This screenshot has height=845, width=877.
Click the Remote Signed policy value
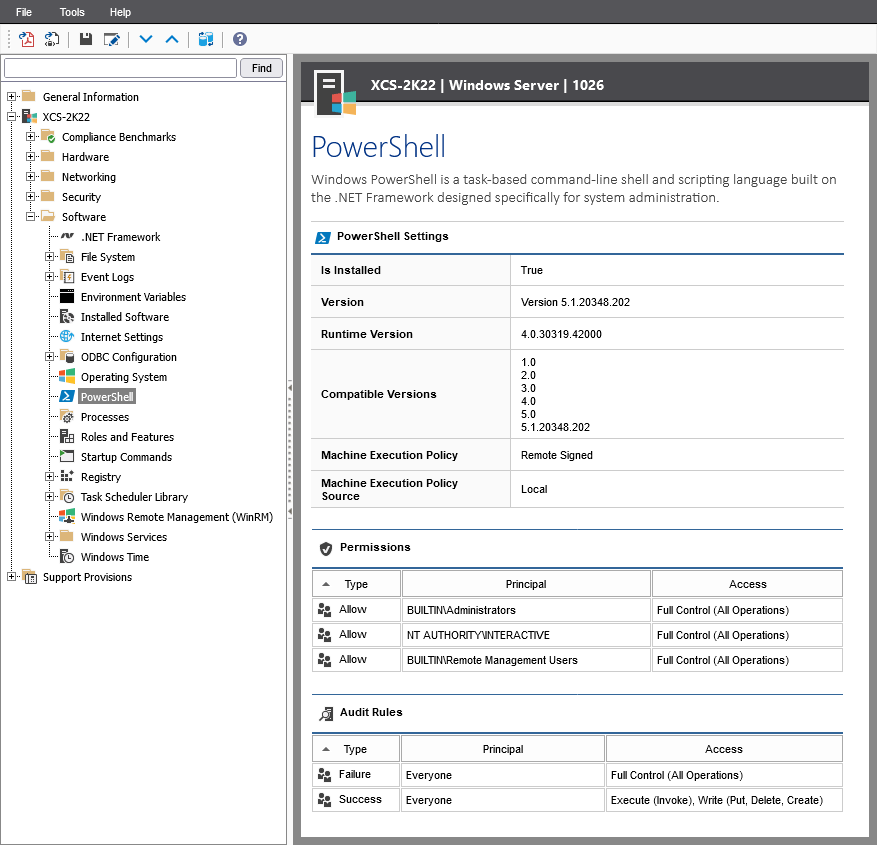point(557,455)
